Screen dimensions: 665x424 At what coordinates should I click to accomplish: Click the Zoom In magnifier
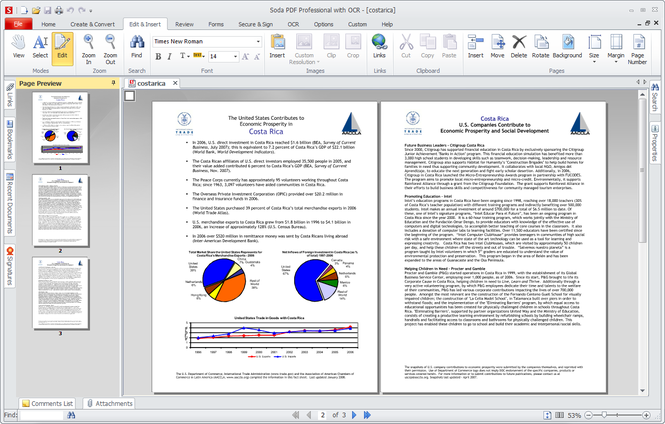click(89, 49)
